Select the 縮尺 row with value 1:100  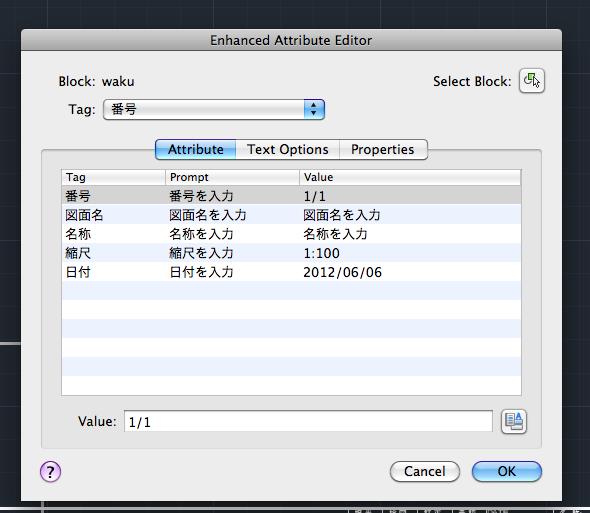291,253
